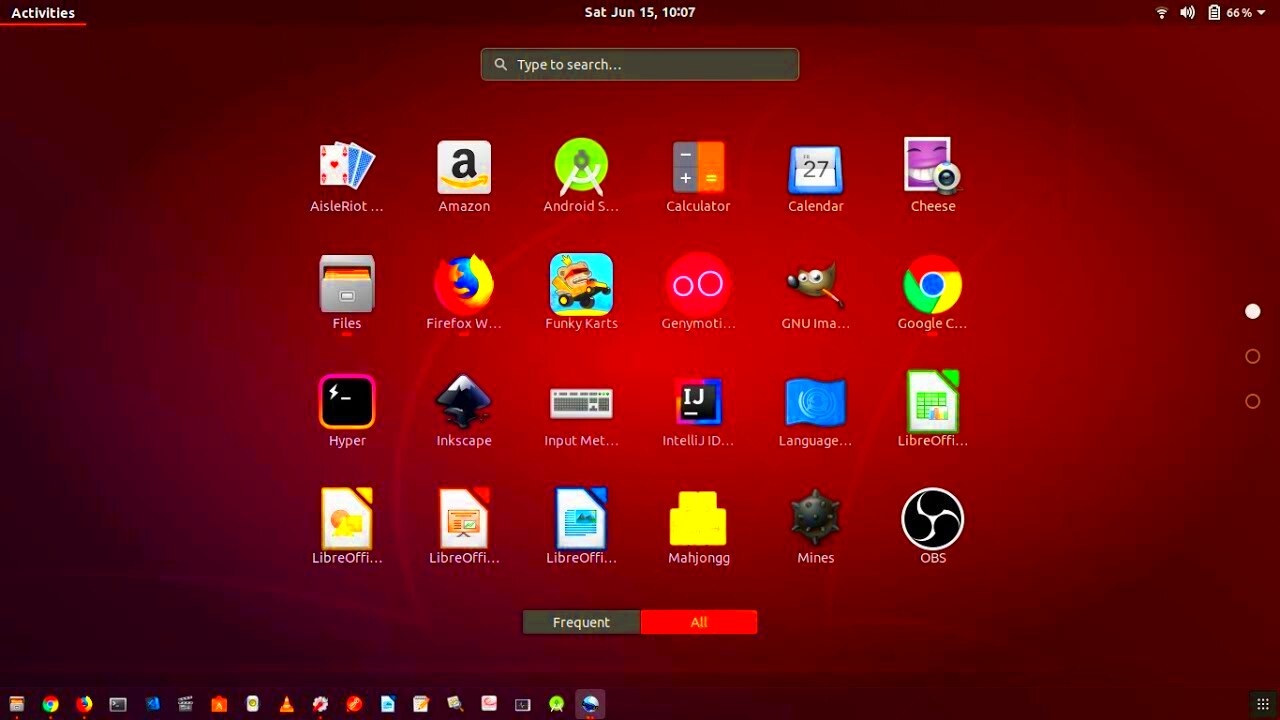1280x720 pixels.
Task: Focus the Type to search field
Action: 640,64
